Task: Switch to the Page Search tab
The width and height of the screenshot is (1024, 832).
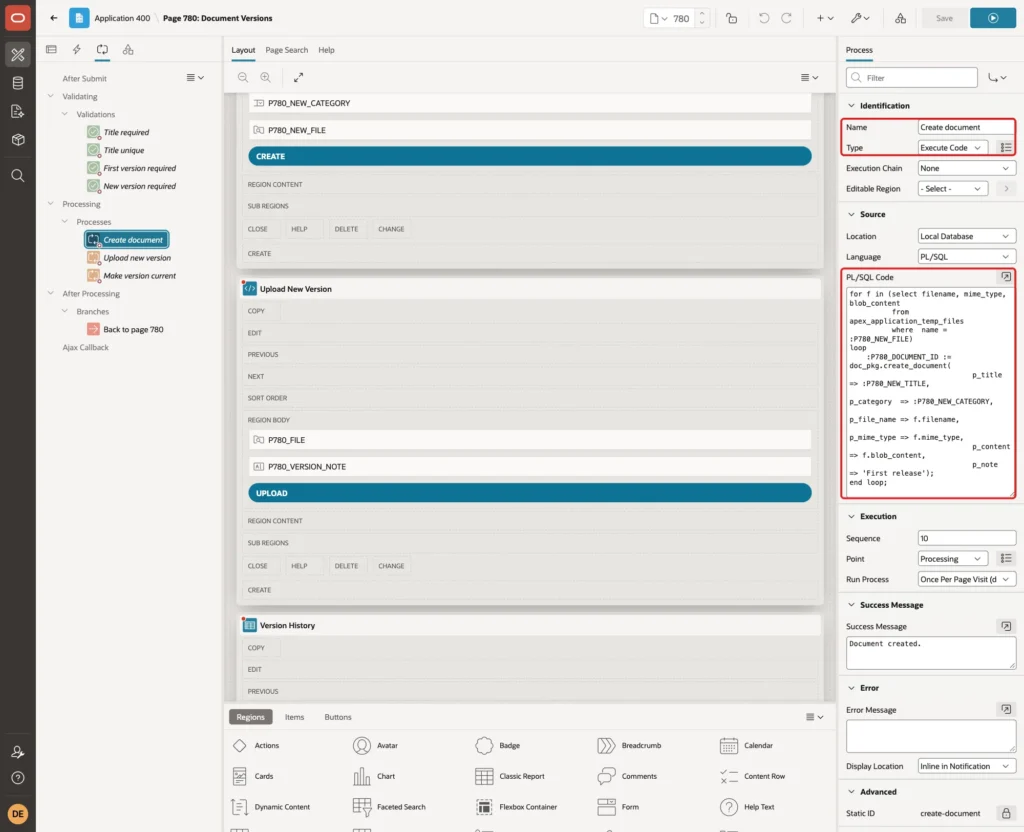Action: pos(286,50)
